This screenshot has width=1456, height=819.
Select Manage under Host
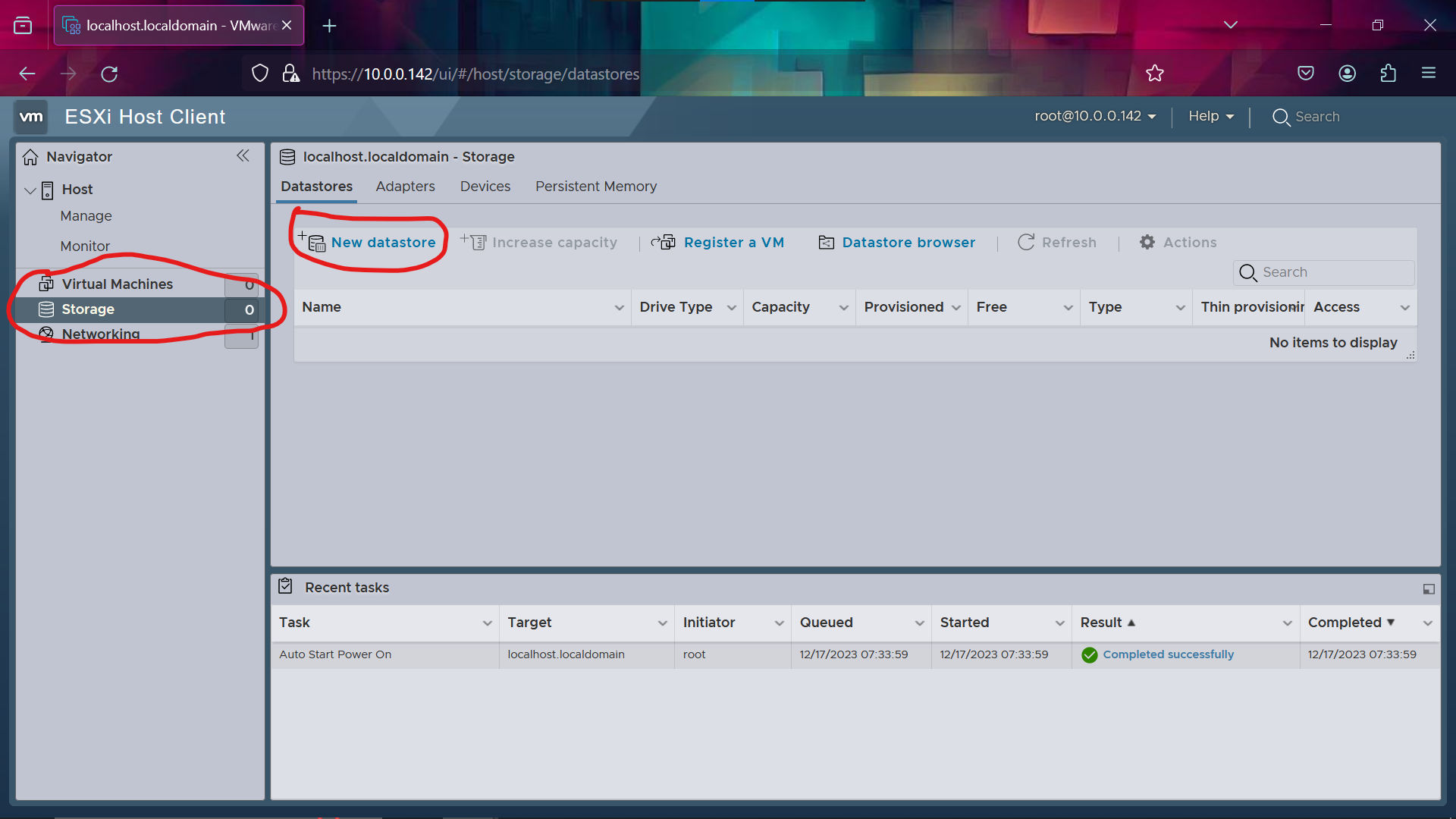click(x=86, y=216)
